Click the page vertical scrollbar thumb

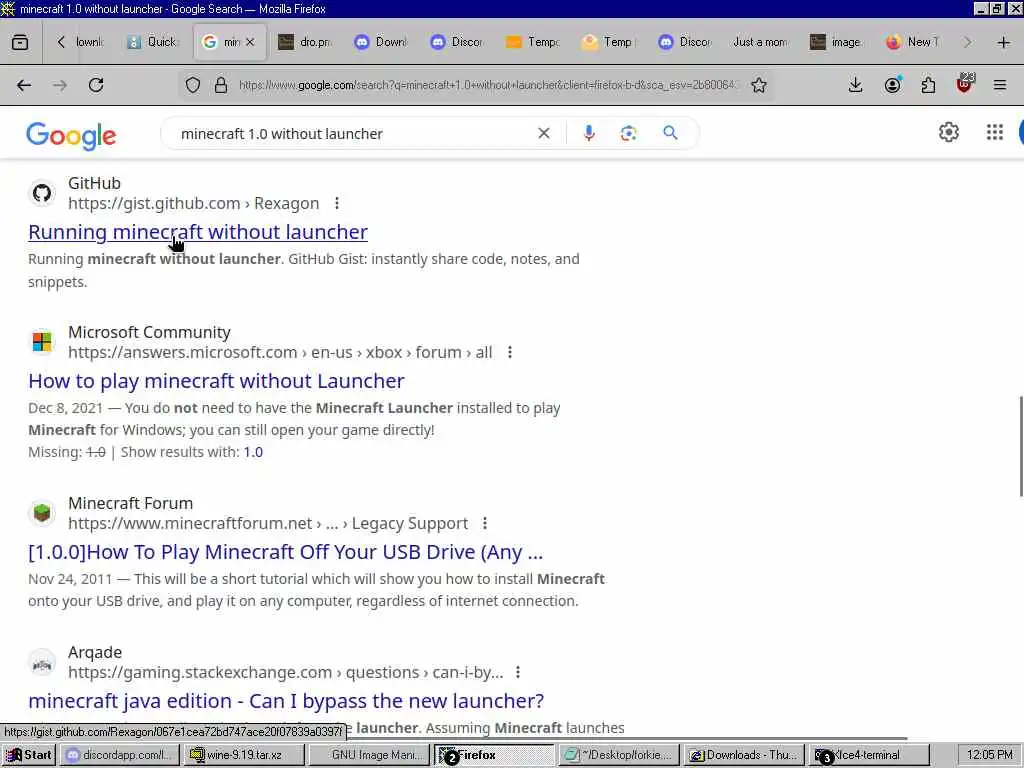1021,446
